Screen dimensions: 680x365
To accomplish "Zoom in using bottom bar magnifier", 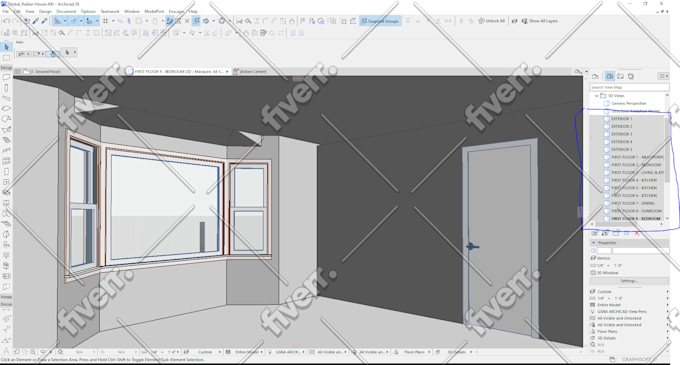I will pyautogui.click(x=33, y=352).
